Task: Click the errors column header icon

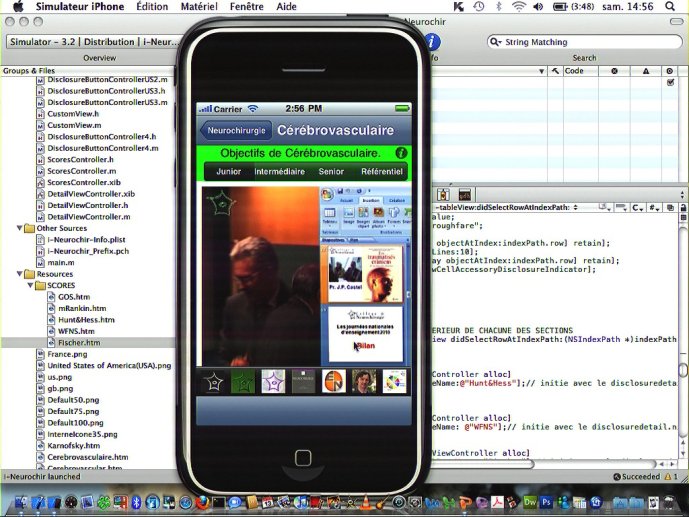Action: pos(614,71)
